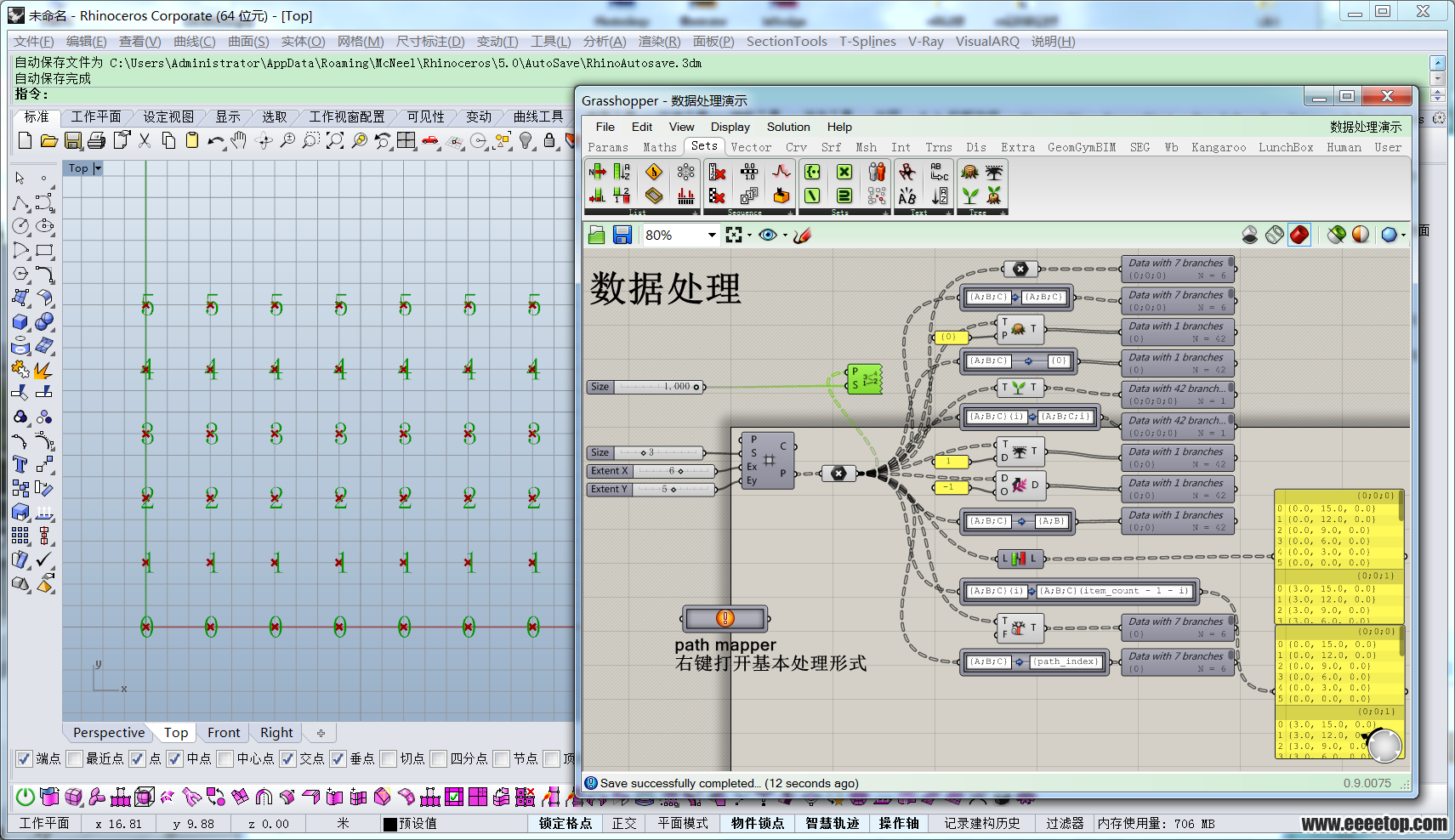Expand the eye preview options arrow

(785, 236)
